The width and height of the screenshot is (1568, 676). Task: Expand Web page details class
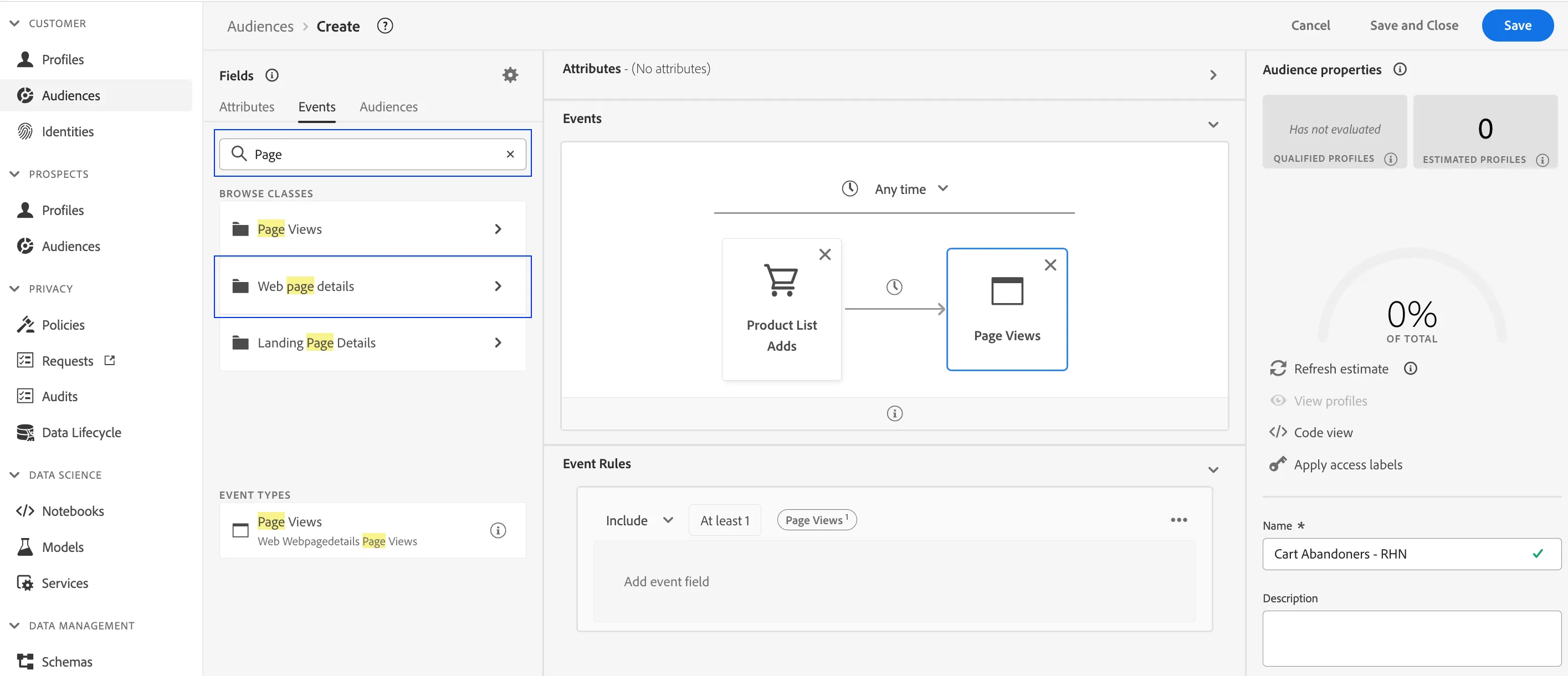click(372, 286)
